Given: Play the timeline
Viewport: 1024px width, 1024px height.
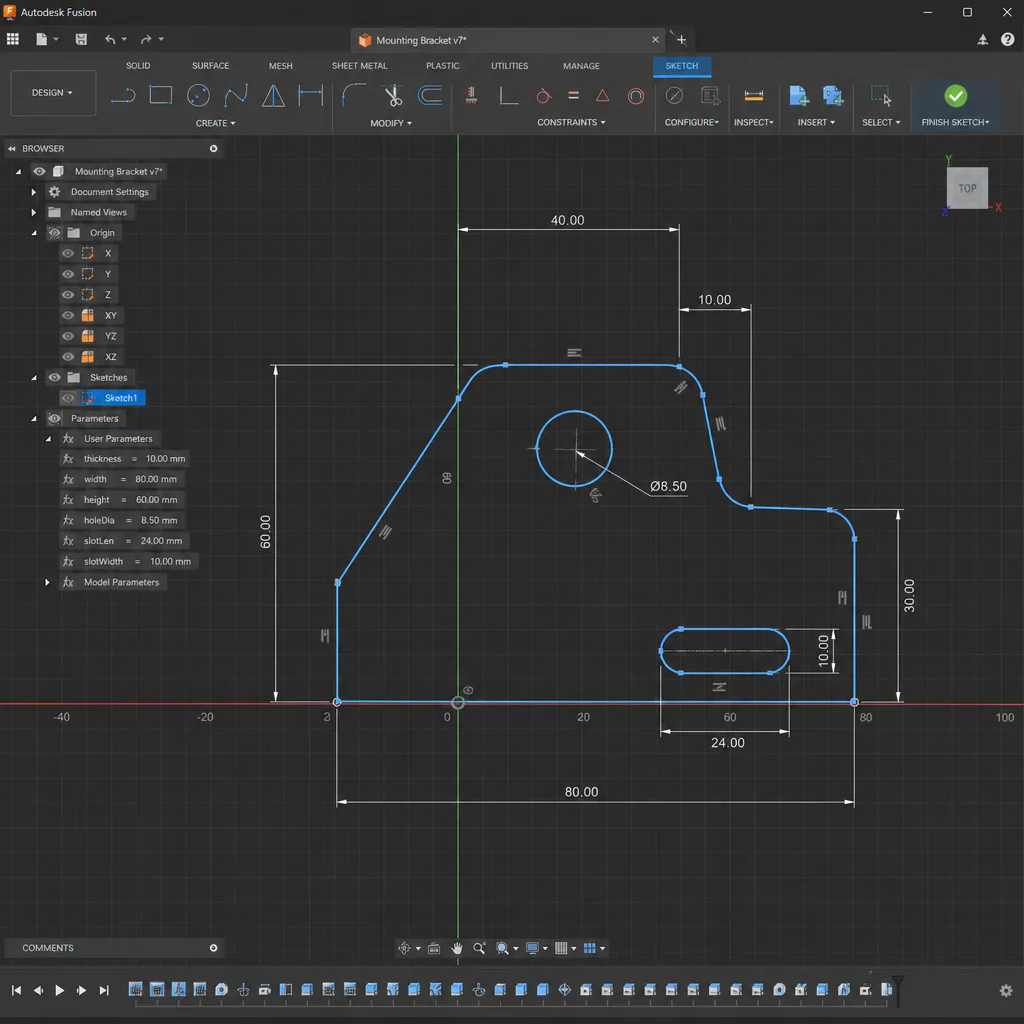Looking at the screenshot, I should point(59,991).
